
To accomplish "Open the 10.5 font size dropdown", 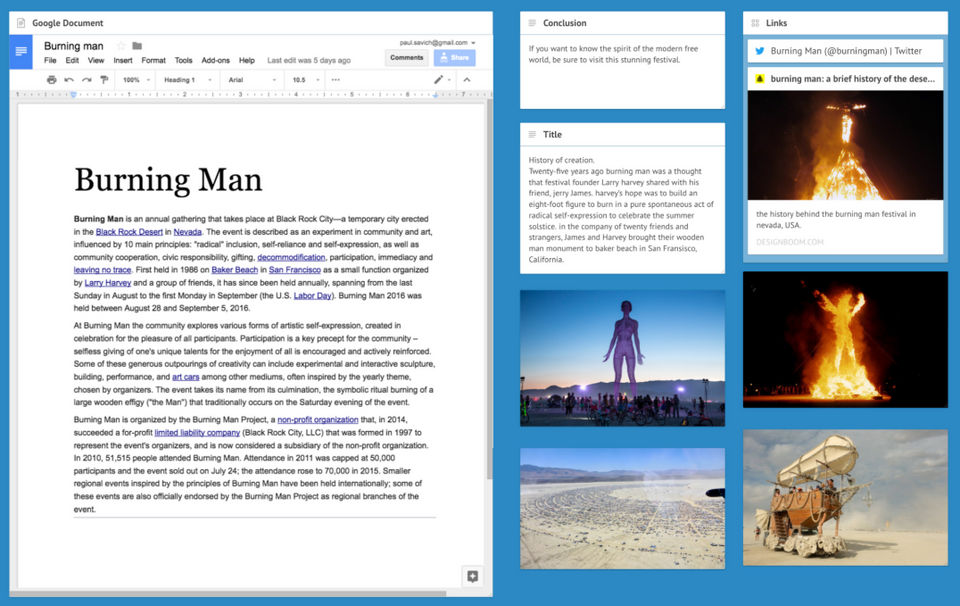I will coord(306,80).
